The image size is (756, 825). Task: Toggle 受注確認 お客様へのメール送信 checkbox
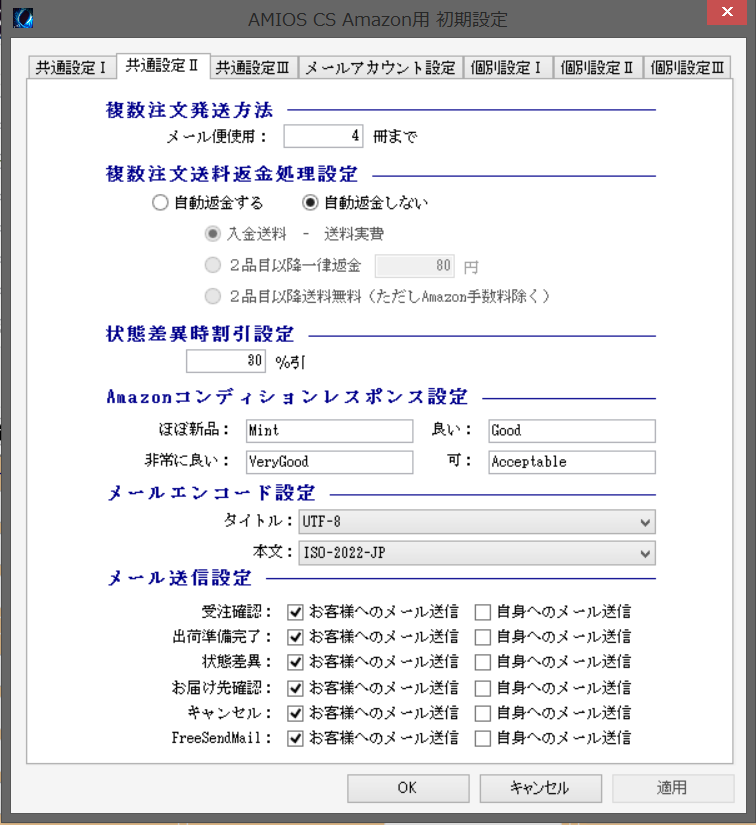(x=295, y=612)
